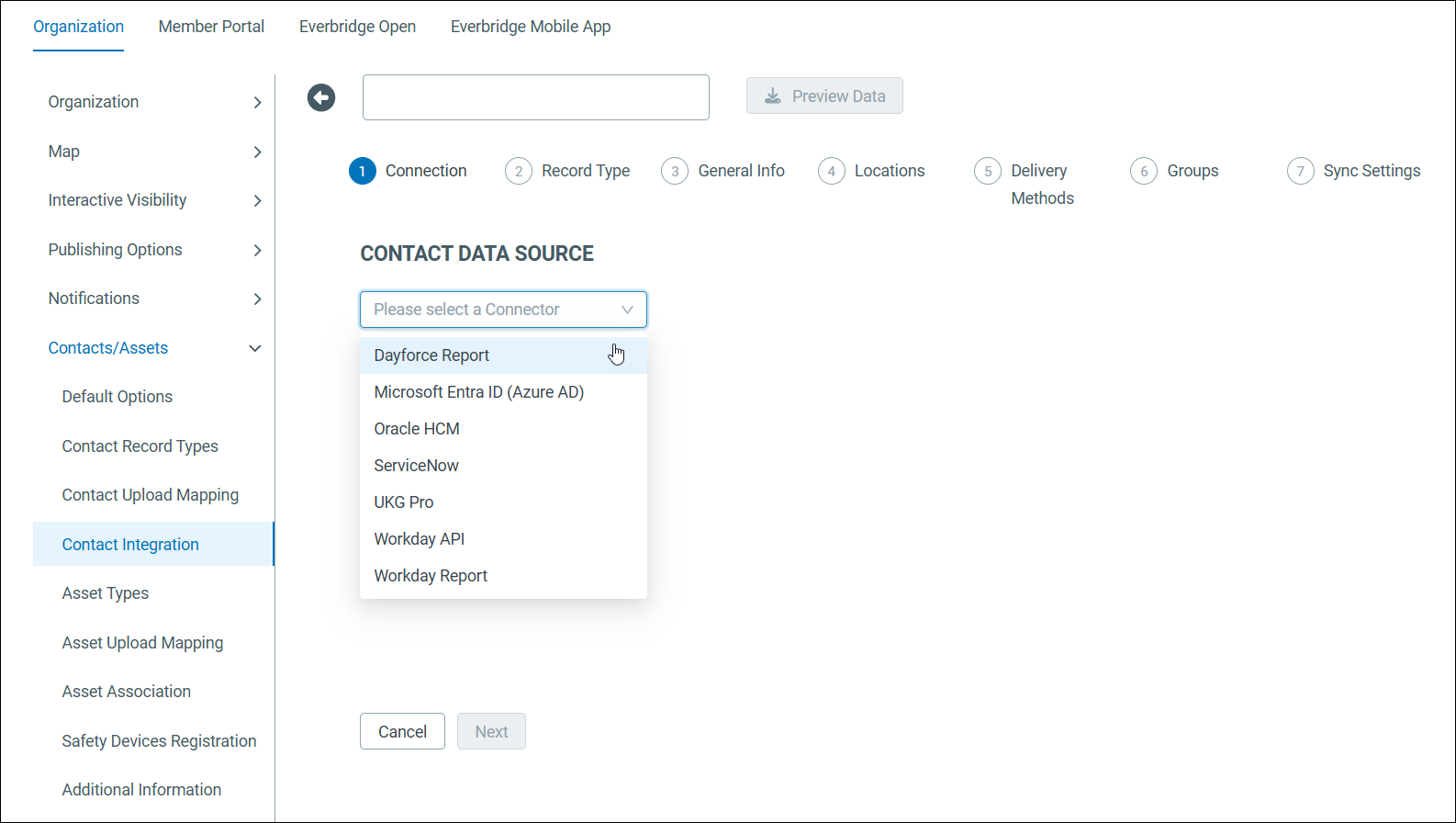
Task: Expand the Map sidebar chevron
Action: tap(257, 152)
